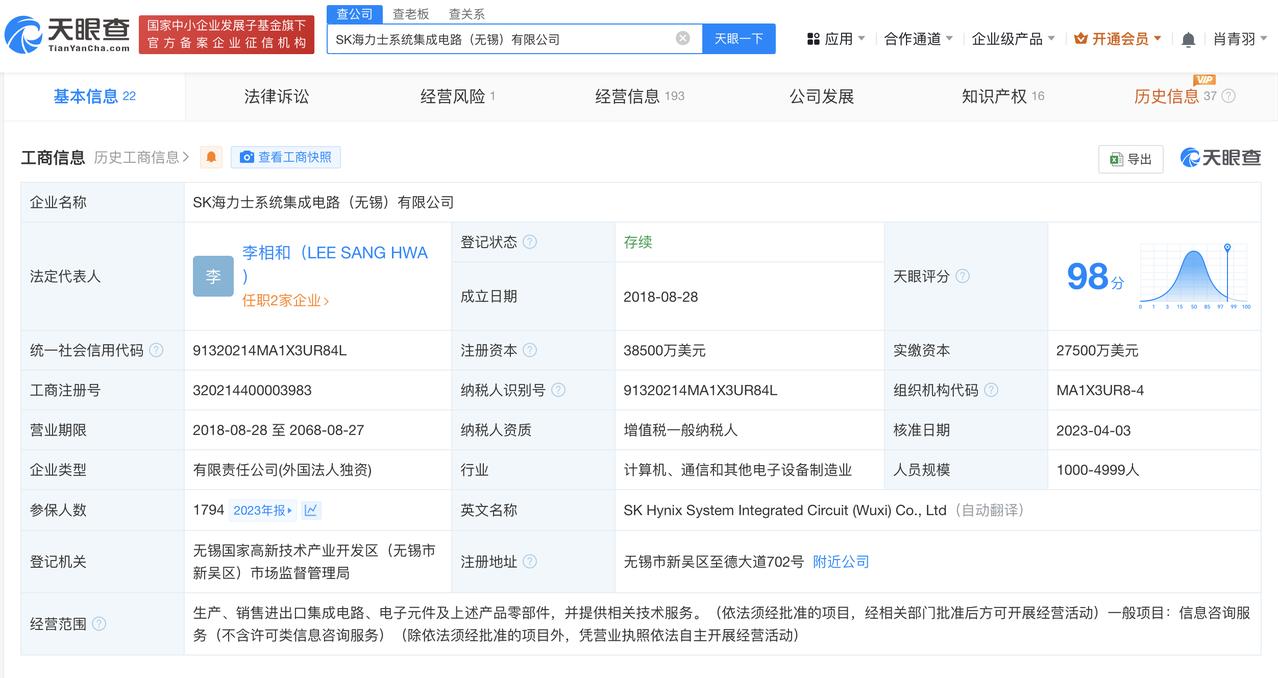Click the TianYanCha logo in header

[x=68, y=35]
